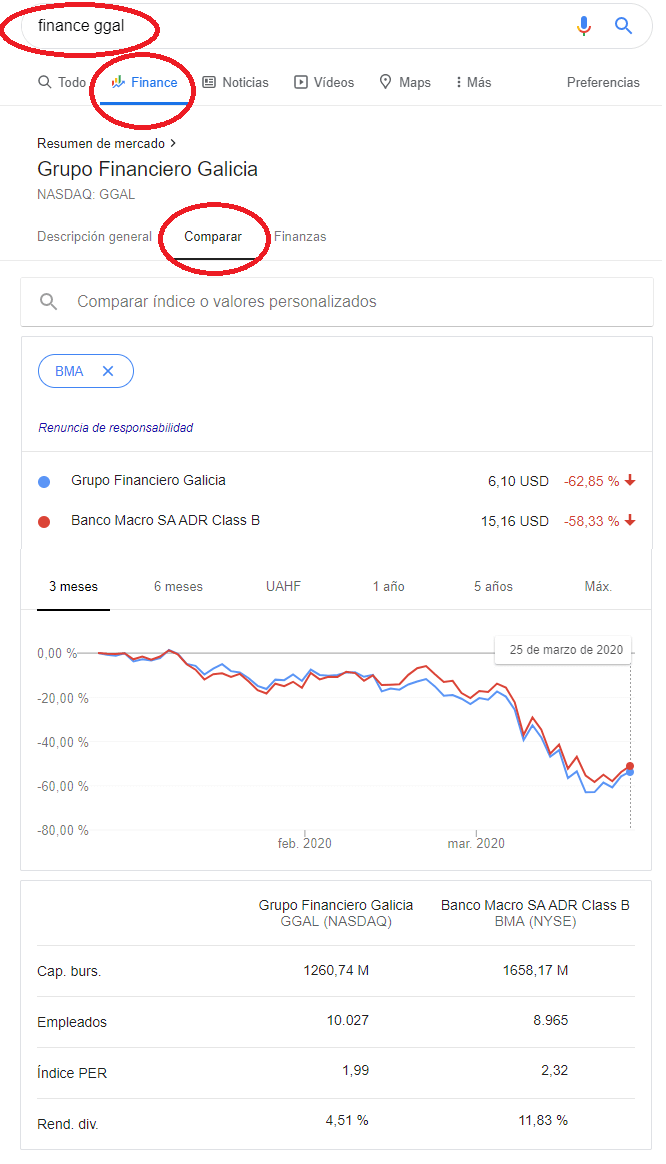Remove the BMA comparison chip
The image size is (666, 1164).
tap(108, 371)
